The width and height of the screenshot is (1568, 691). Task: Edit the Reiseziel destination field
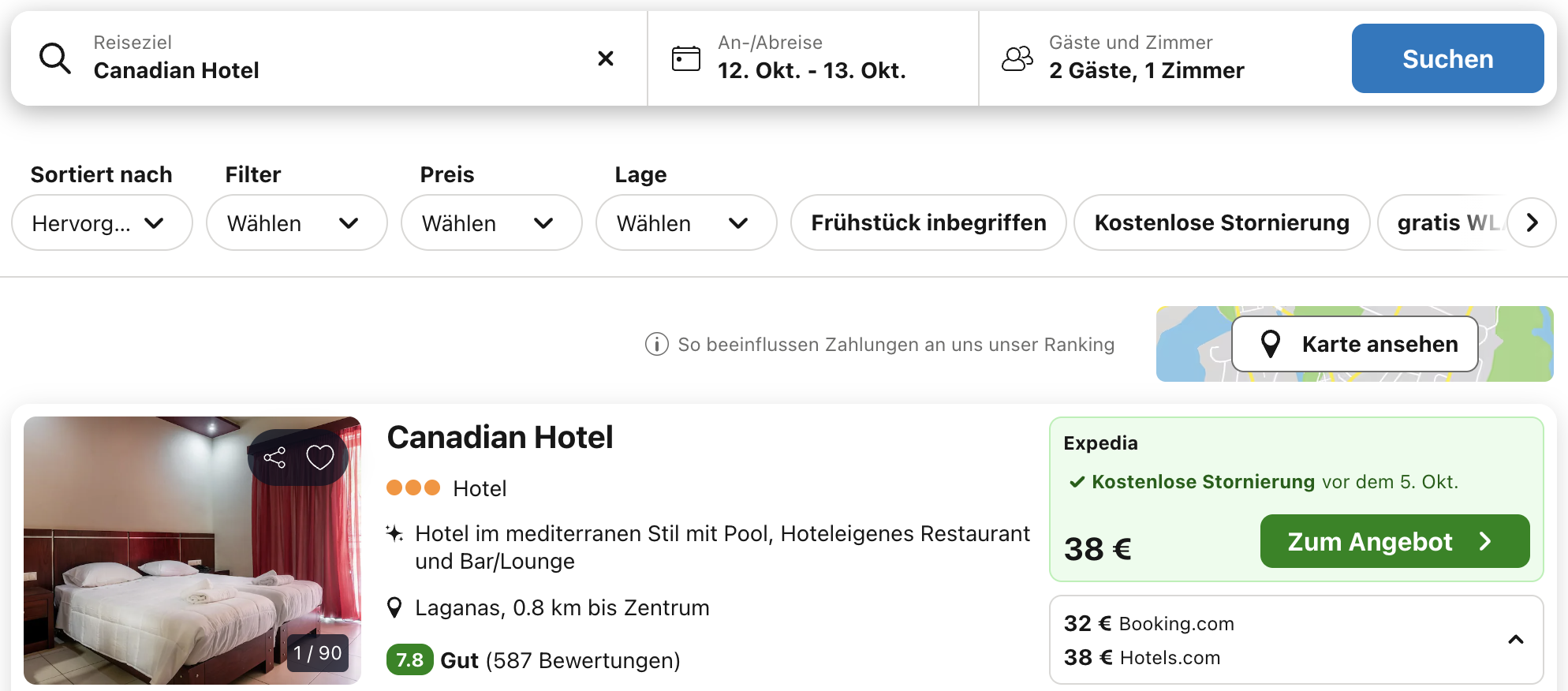pos(329,58)
